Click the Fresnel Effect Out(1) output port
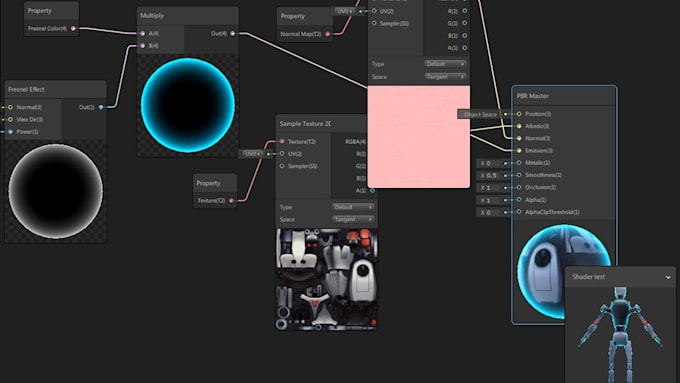This screenshot has width=680, height=383. (x=101, y=107)
